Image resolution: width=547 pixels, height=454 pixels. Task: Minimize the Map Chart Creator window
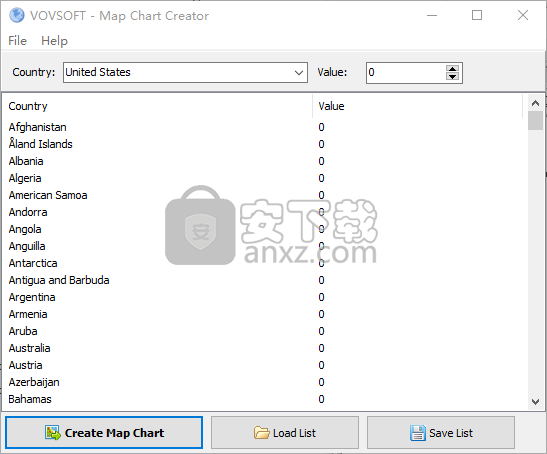click(432, 15)
